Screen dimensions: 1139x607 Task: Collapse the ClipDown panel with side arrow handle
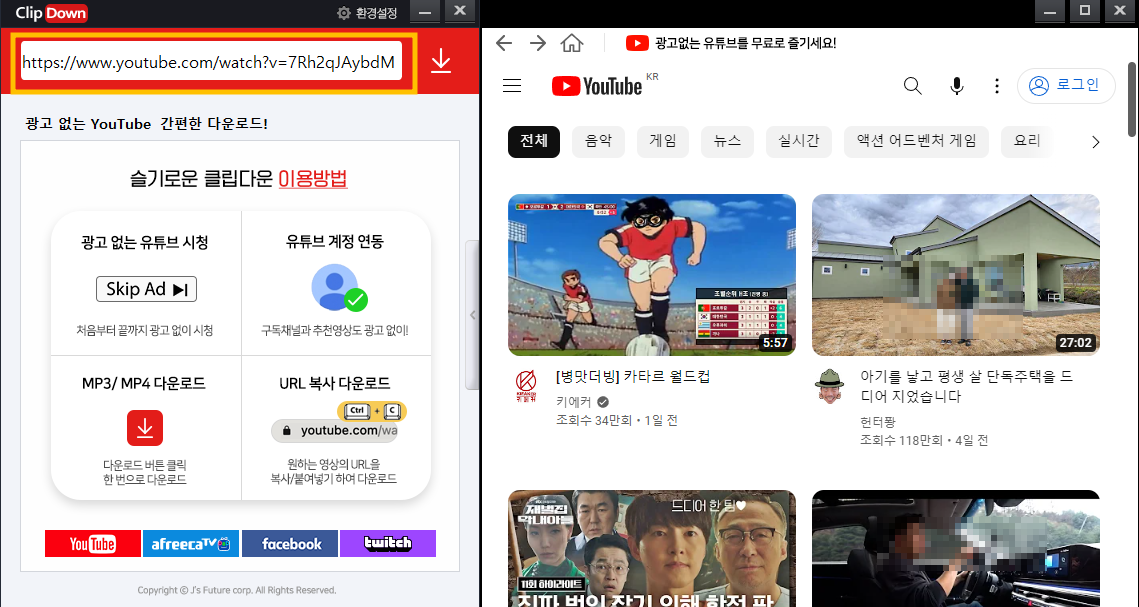coord(472,315)
